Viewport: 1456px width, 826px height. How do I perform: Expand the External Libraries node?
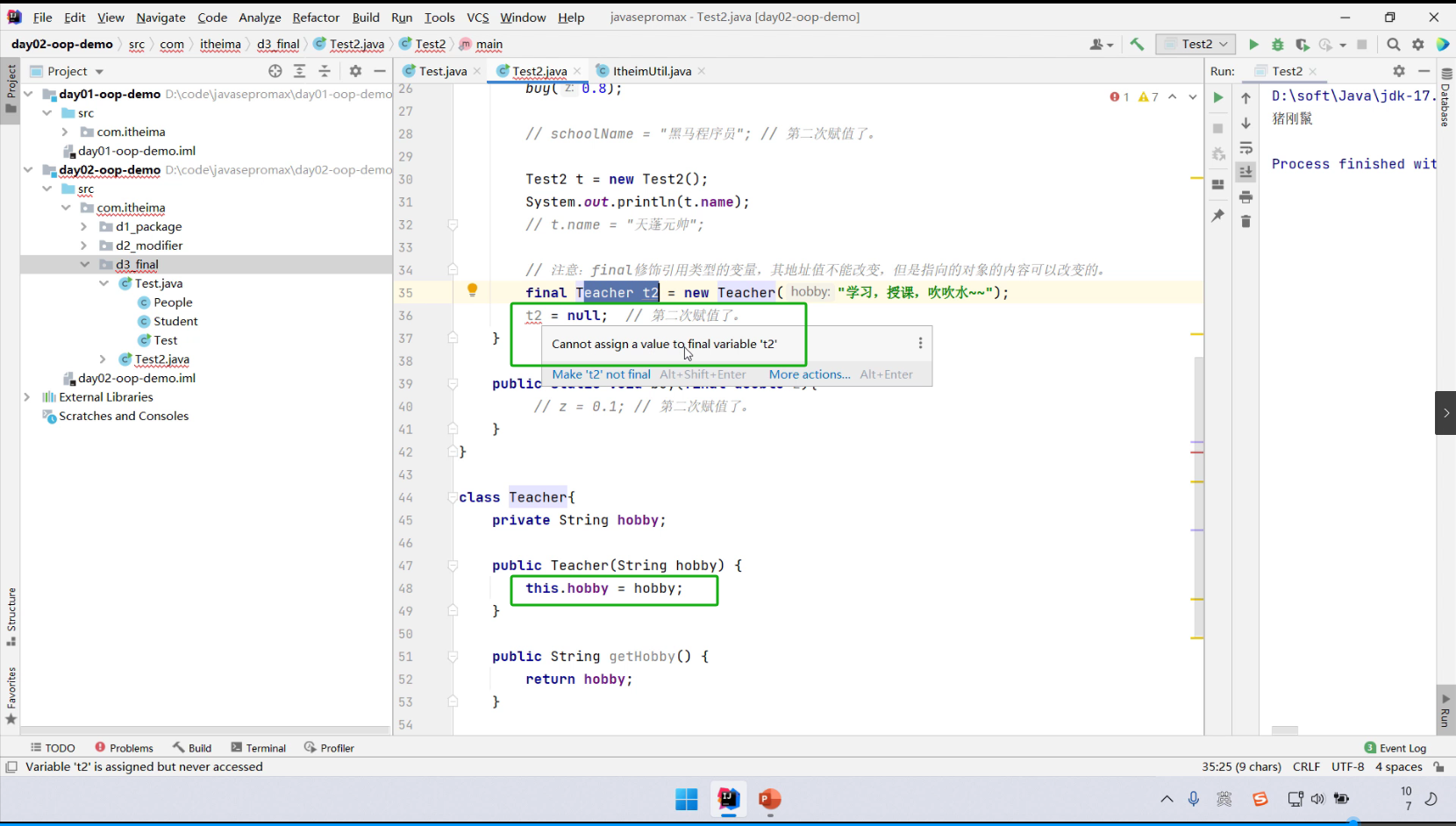tap(27, 397)
